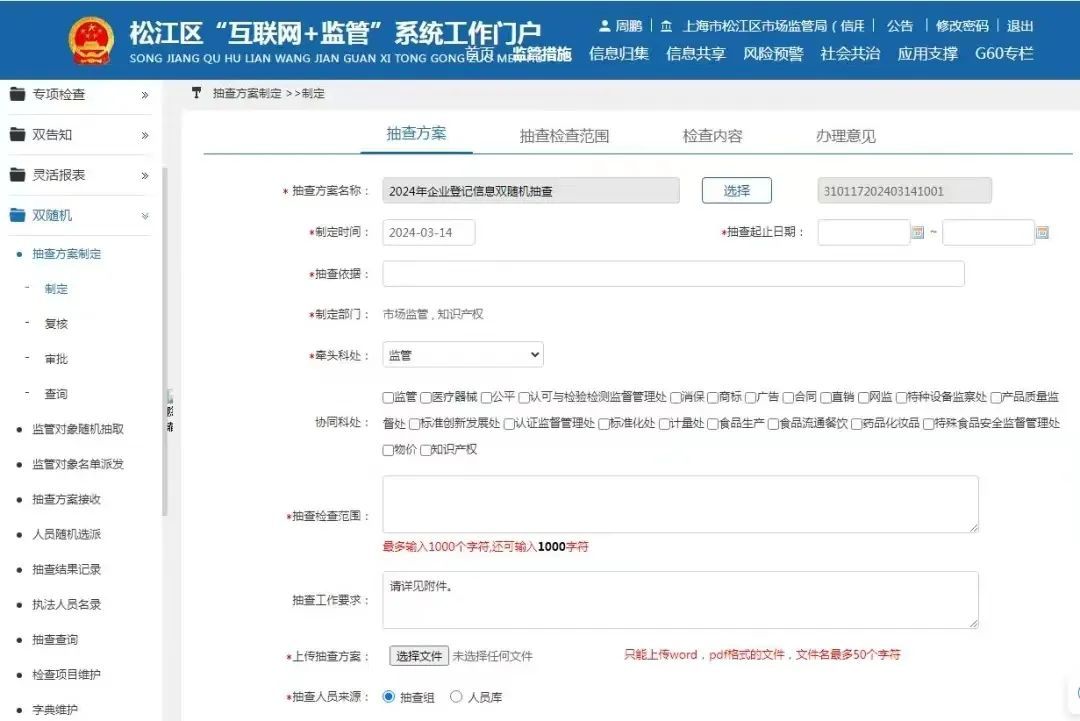The height and width of the screenshot is (721, 1080).
Task: Open 人员随机选派 in the sidebar
Action: coord(67,534)
